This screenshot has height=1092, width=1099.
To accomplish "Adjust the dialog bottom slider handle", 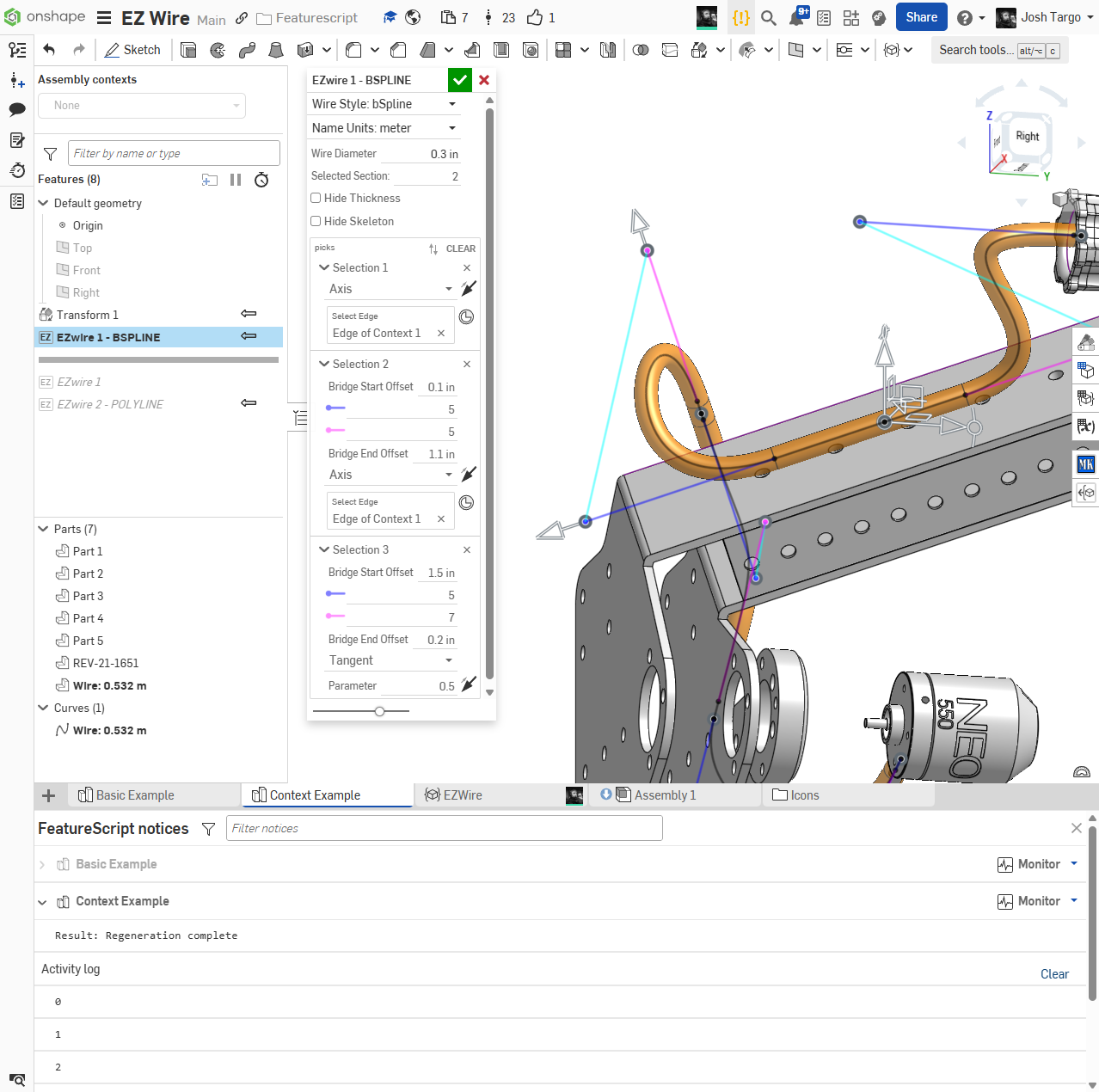I will pyautogui.click(x=379, y=711).
